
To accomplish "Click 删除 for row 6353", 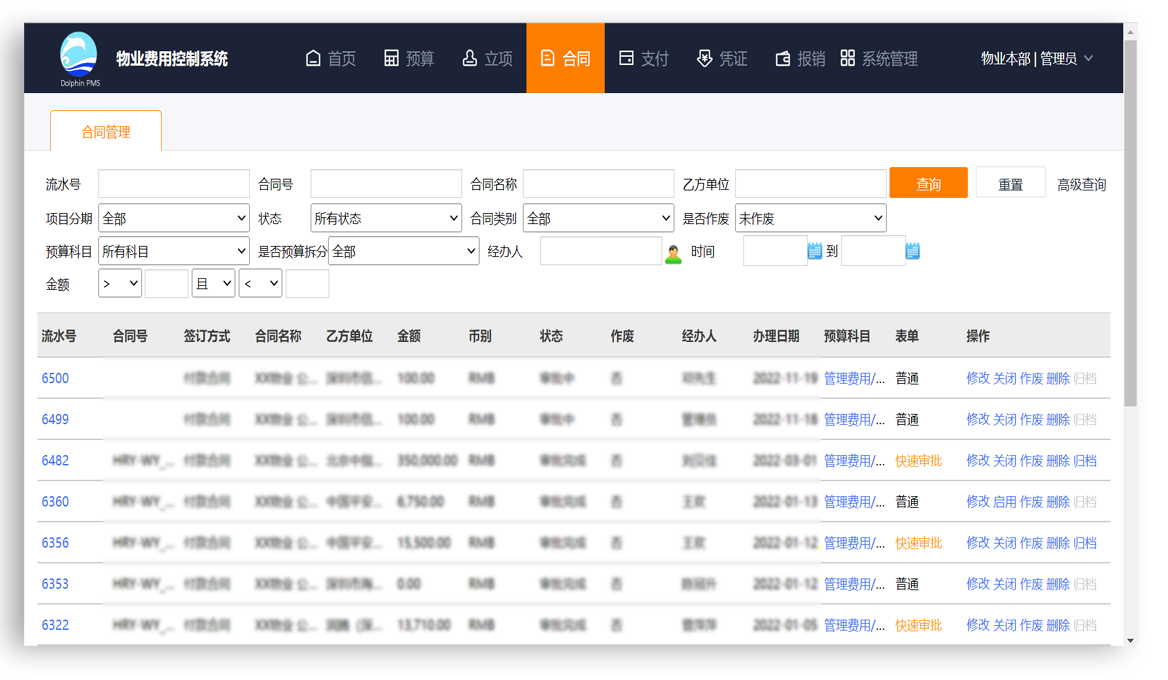I will coord(1058,584).
